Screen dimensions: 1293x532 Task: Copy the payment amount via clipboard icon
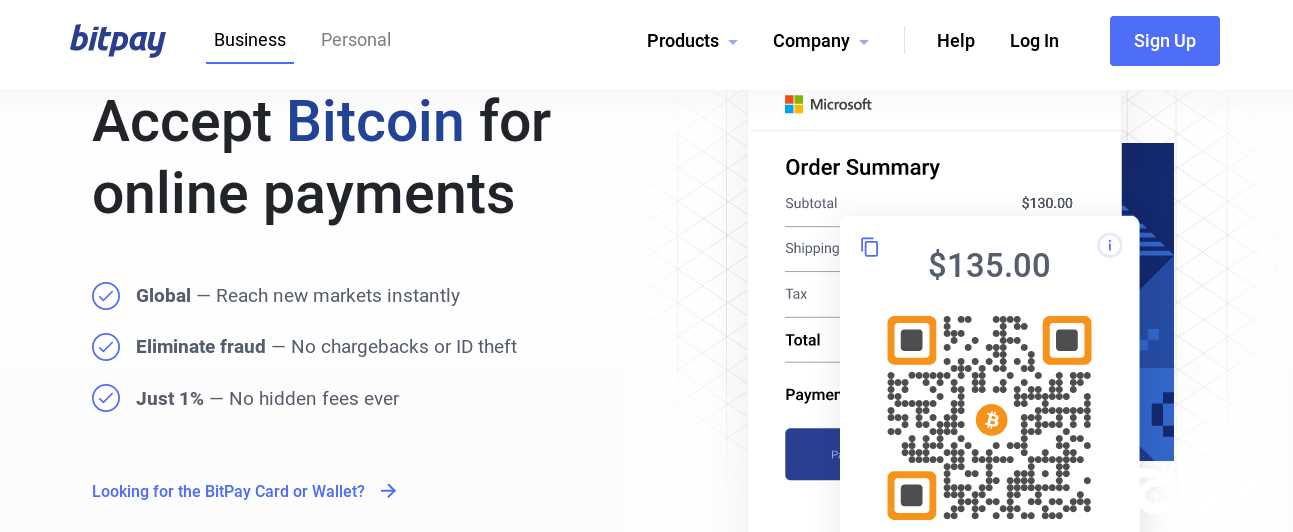[870, 247]
